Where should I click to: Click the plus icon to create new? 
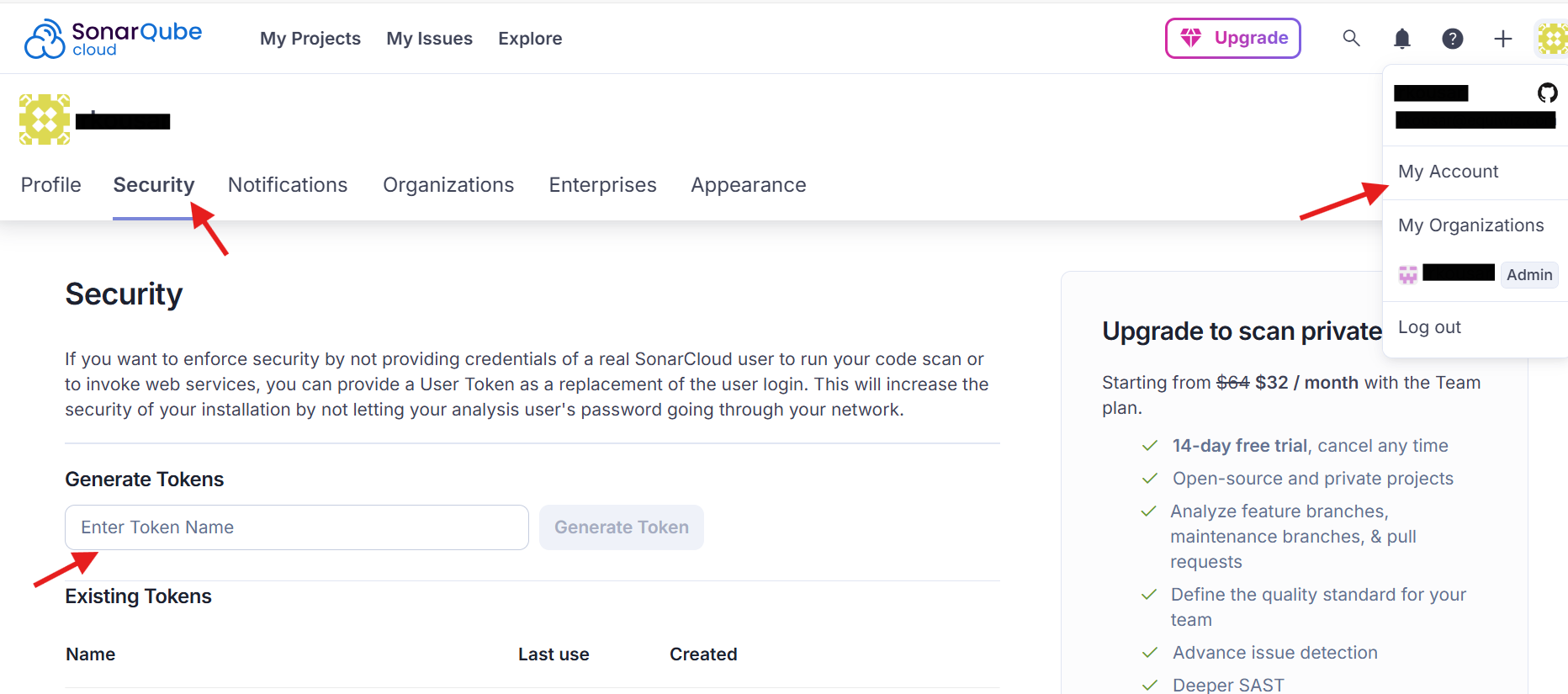pos(1502,39)
